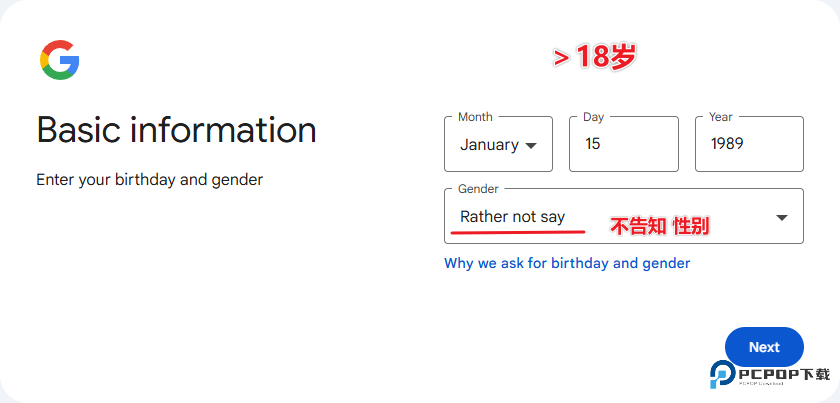Viewport: 840px width, 403px height.
Task: Click the Year field label
Action: [720, 117]
